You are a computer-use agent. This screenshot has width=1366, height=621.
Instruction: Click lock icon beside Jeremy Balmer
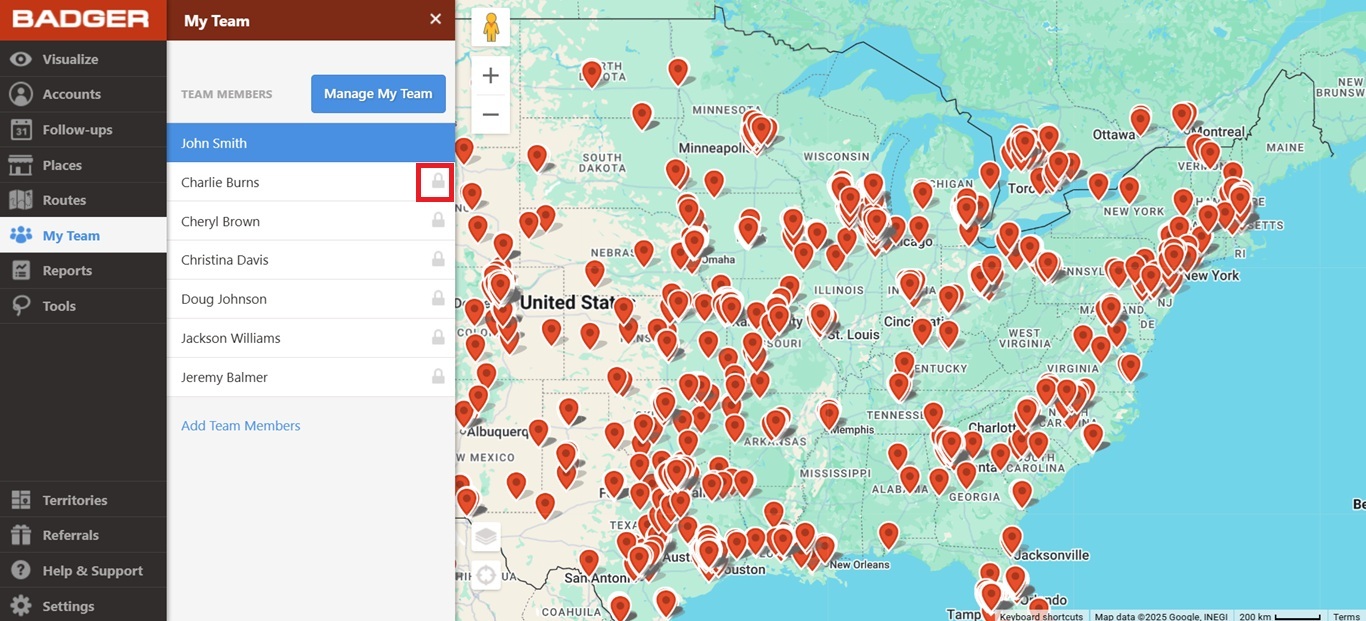[x=437, y=377]
